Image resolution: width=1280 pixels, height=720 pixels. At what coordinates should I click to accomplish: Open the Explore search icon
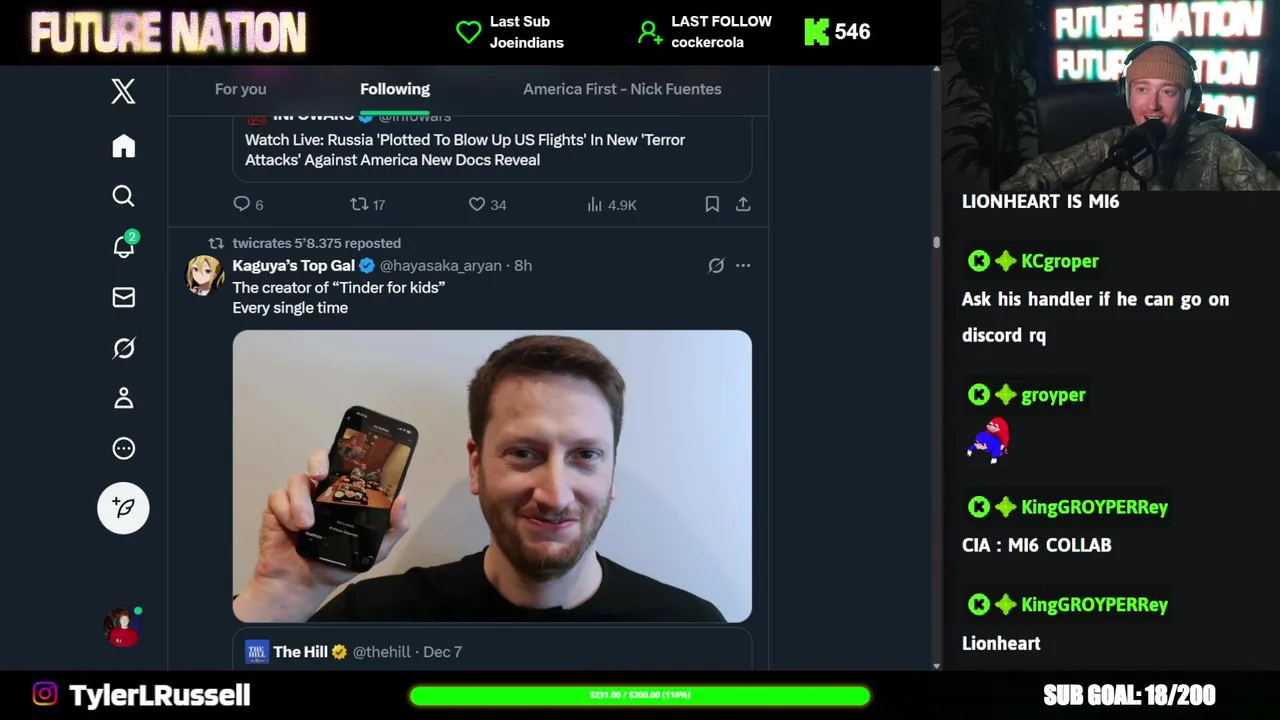pyautogui.click(x=123, y=196)
